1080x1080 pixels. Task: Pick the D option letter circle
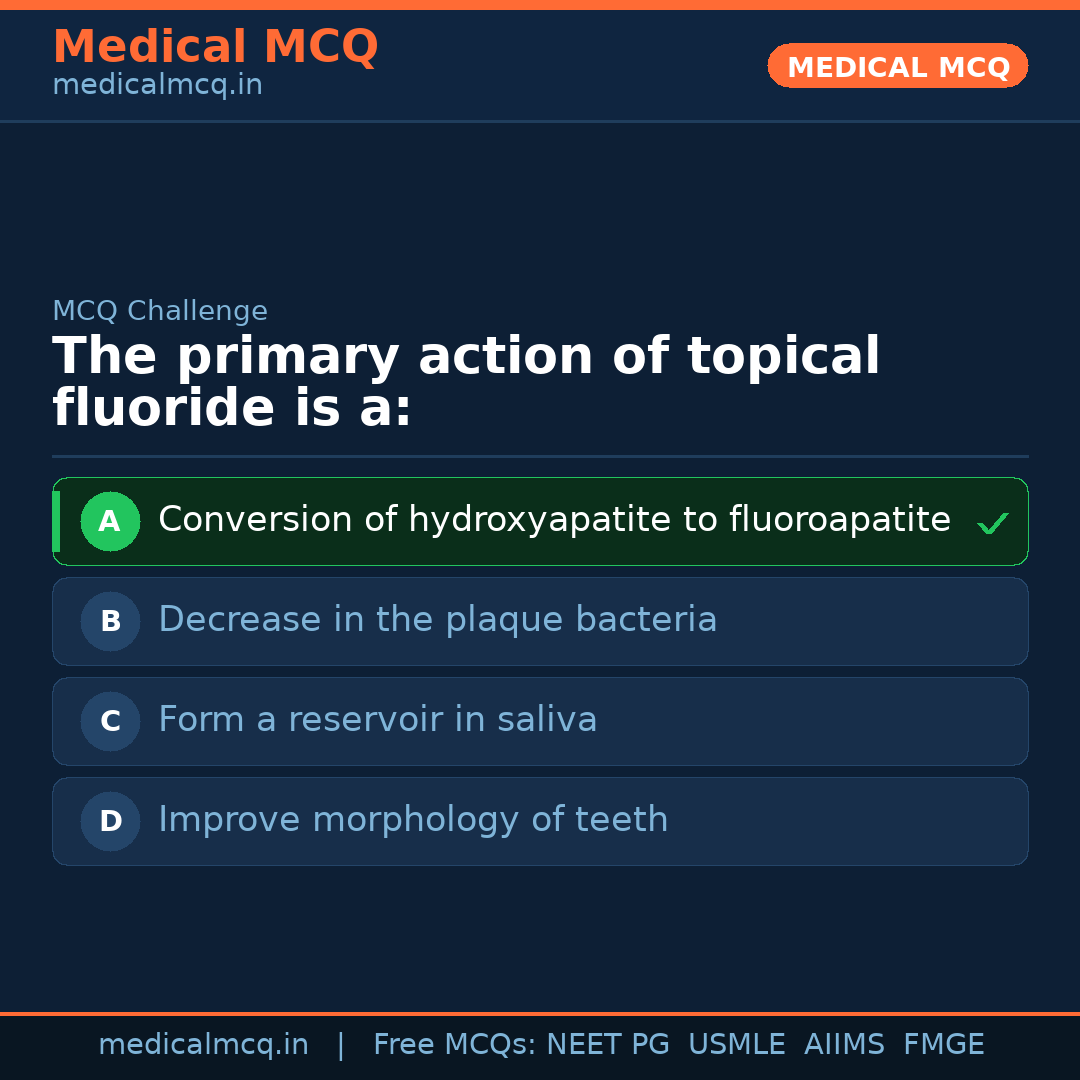pos(110,821)
